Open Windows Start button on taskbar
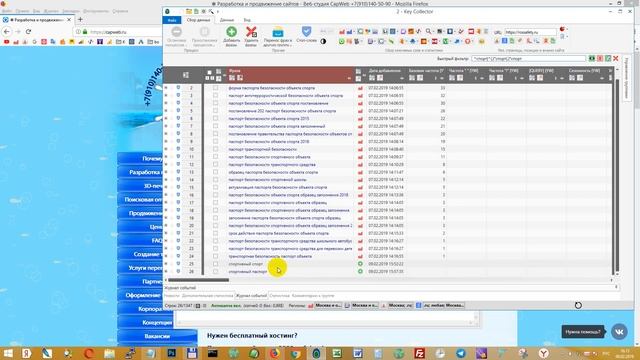This screenshot has height=360, width=640. tap(8, 353)
